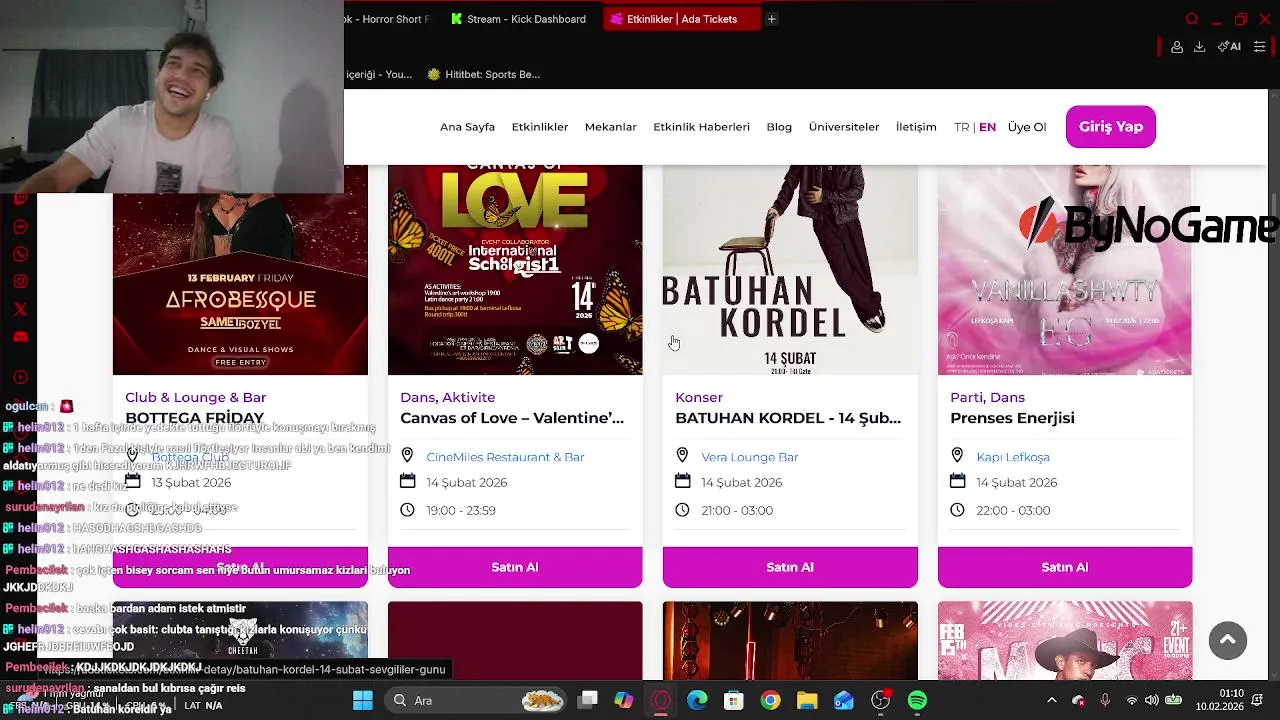Viewport: 1280px width, 720px height.
Task: Switch site language to TR
Action: click(x=961, y=127)
